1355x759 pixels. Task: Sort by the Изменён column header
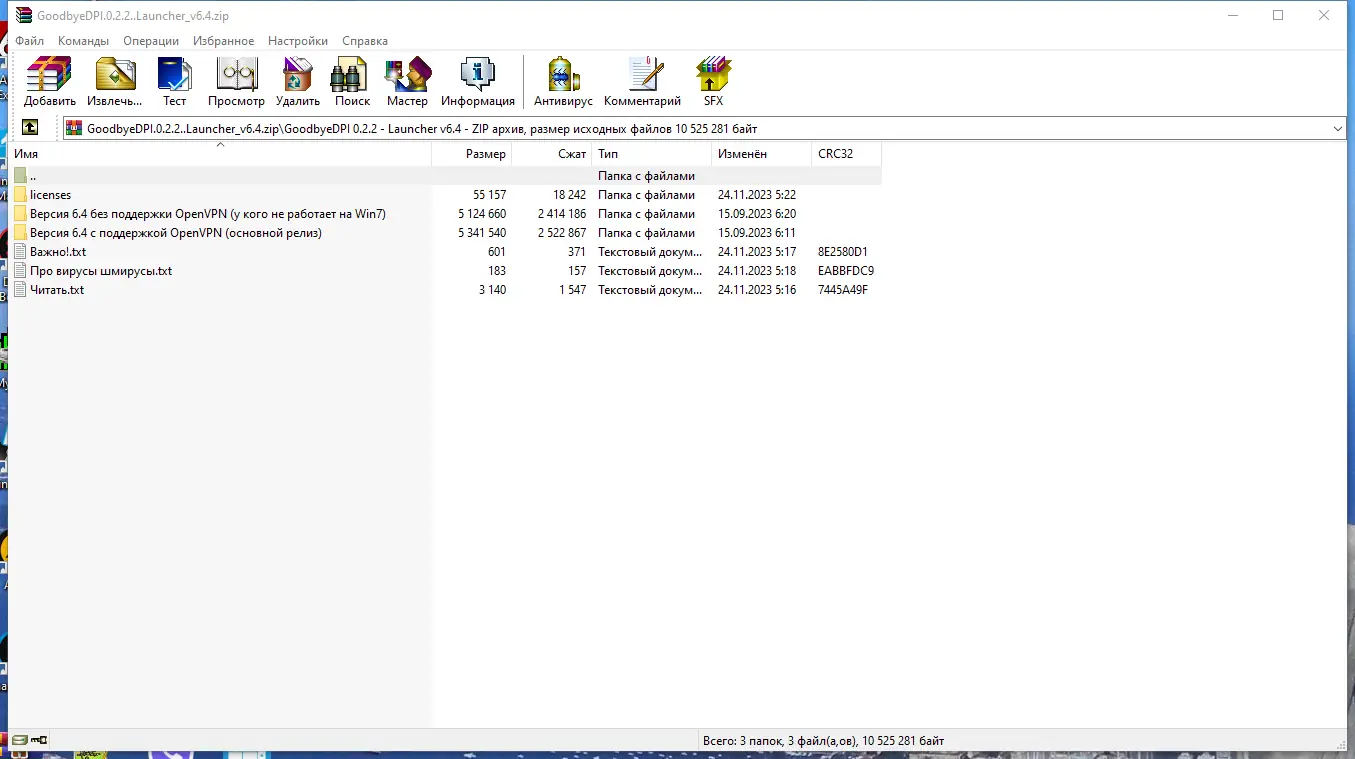pos(762,154)
